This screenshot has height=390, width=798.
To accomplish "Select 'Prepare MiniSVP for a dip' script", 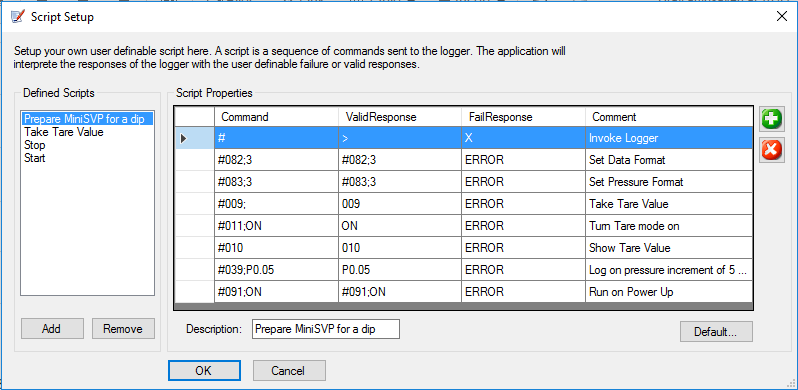I will (88, 119).
